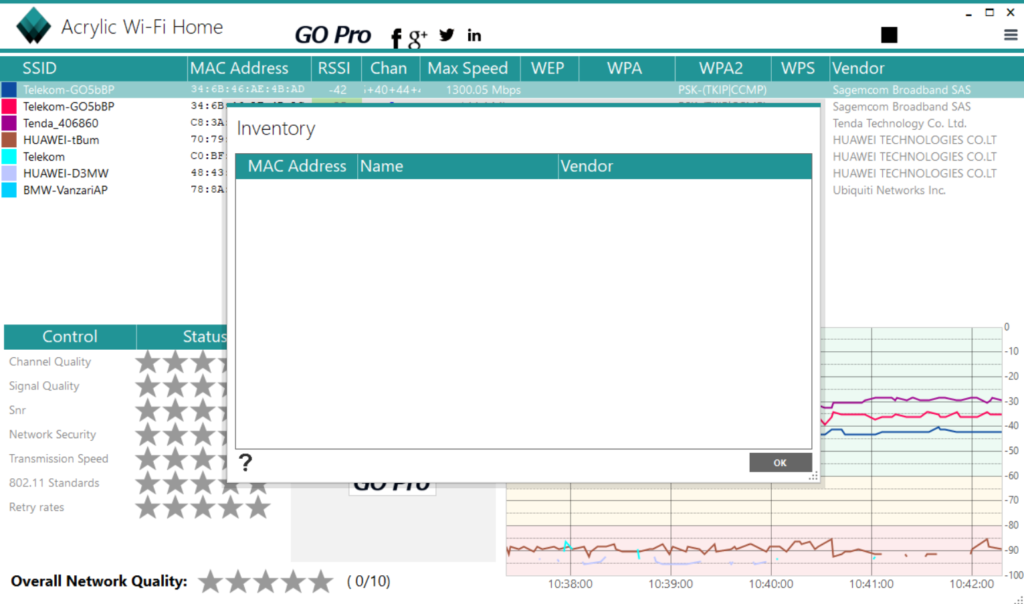The width and height of the screenshot is (1024, 604).
Task: Click the brown swatch for HUAWEI-tBum
Action: (x=9, y=140)
